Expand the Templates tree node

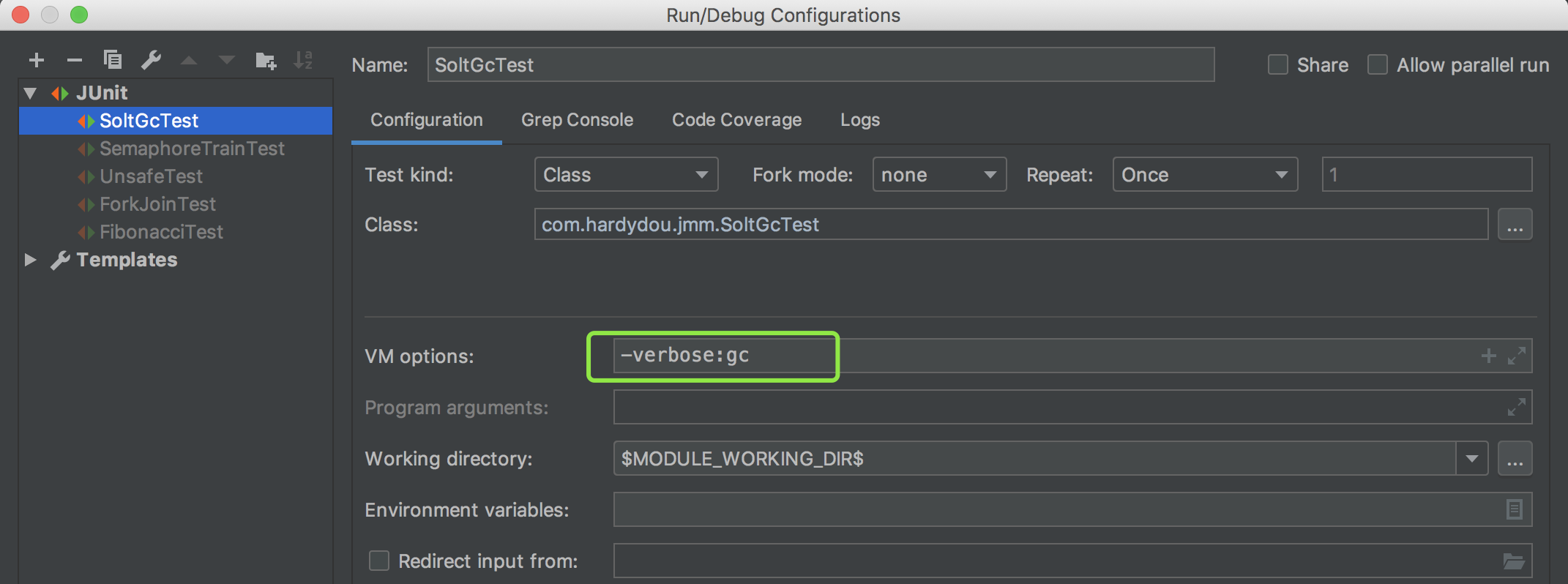(x=30, y=260)
